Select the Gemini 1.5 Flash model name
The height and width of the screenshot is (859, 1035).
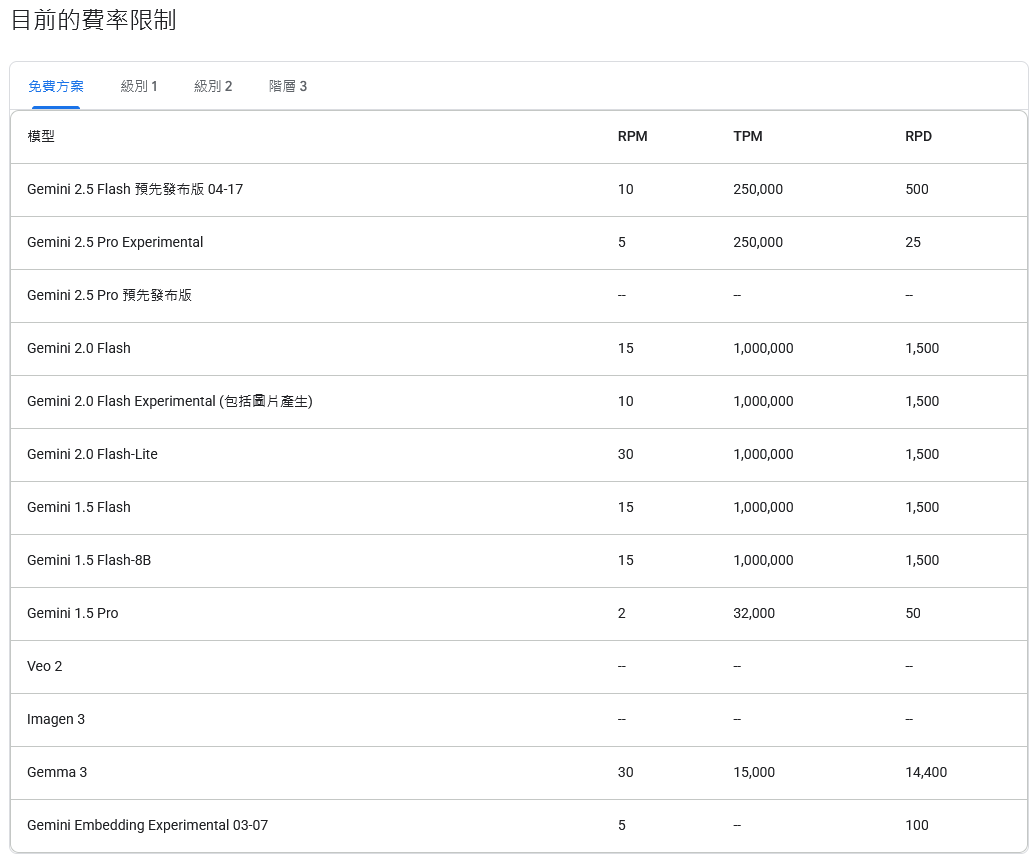click(x=79, y=507)
